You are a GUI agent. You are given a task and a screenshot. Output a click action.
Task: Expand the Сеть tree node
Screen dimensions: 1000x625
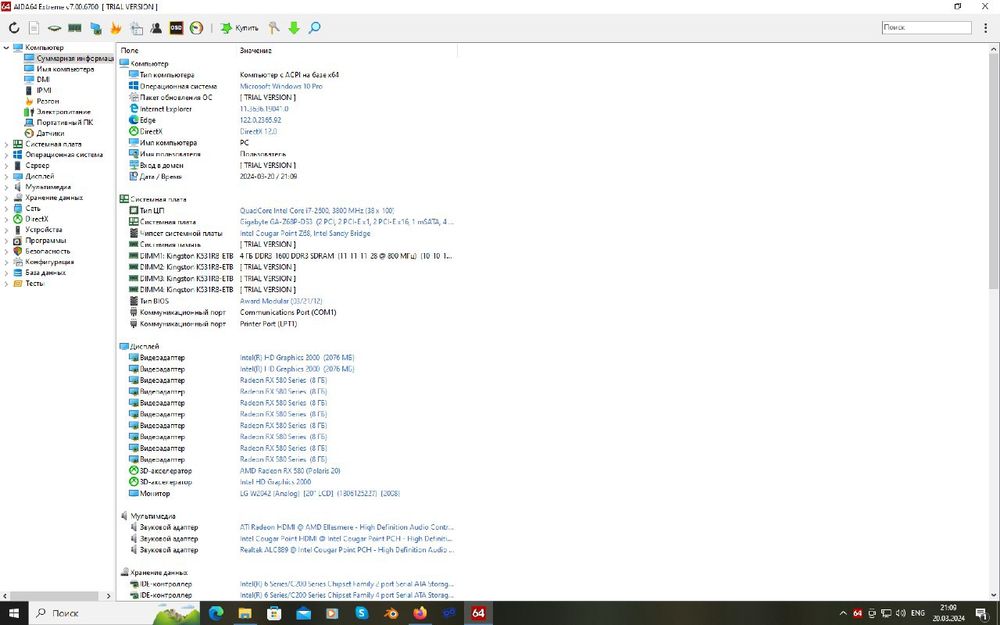point(6,209)
